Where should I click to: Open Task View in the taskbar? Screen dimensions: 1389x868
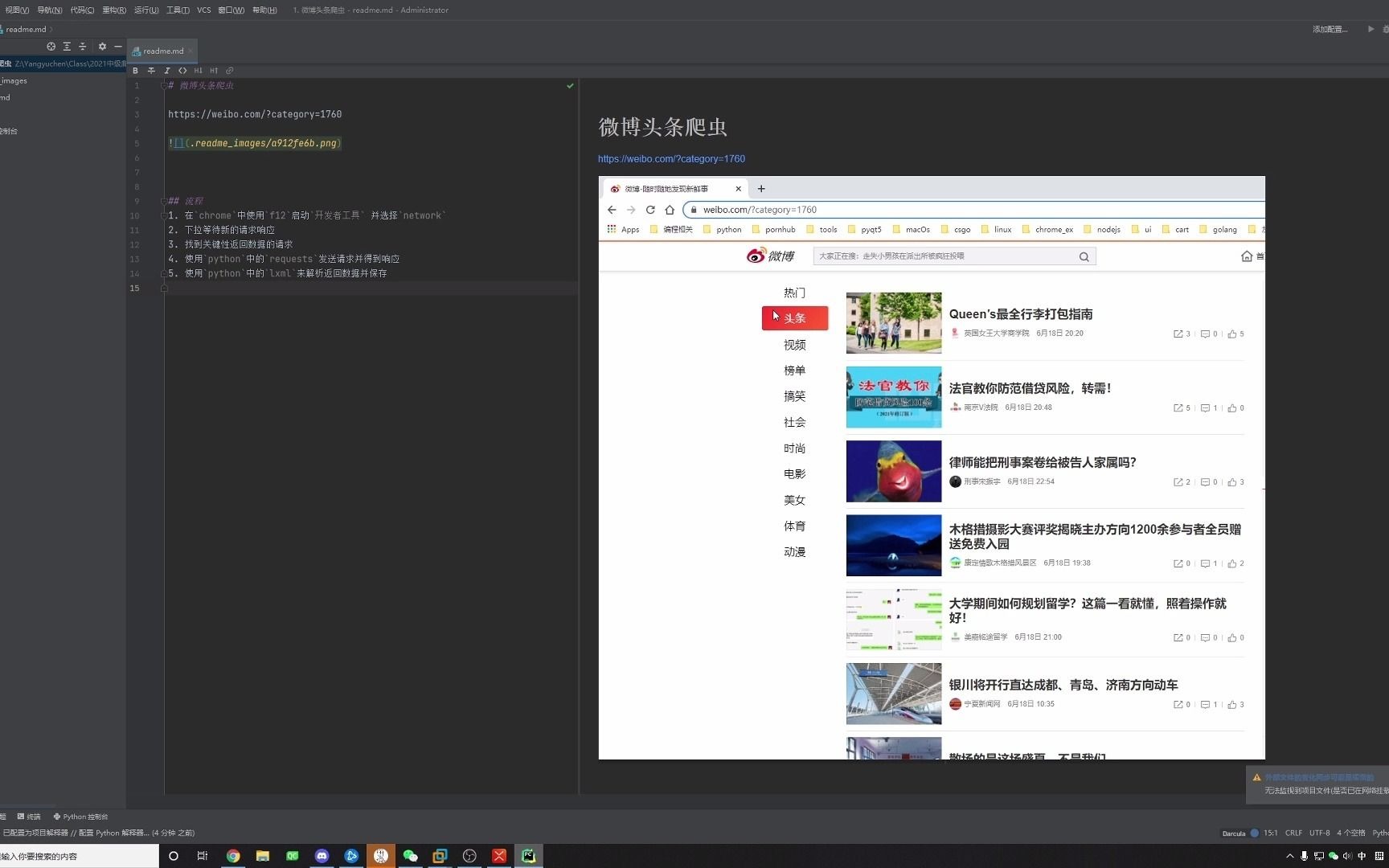point(203,856)
